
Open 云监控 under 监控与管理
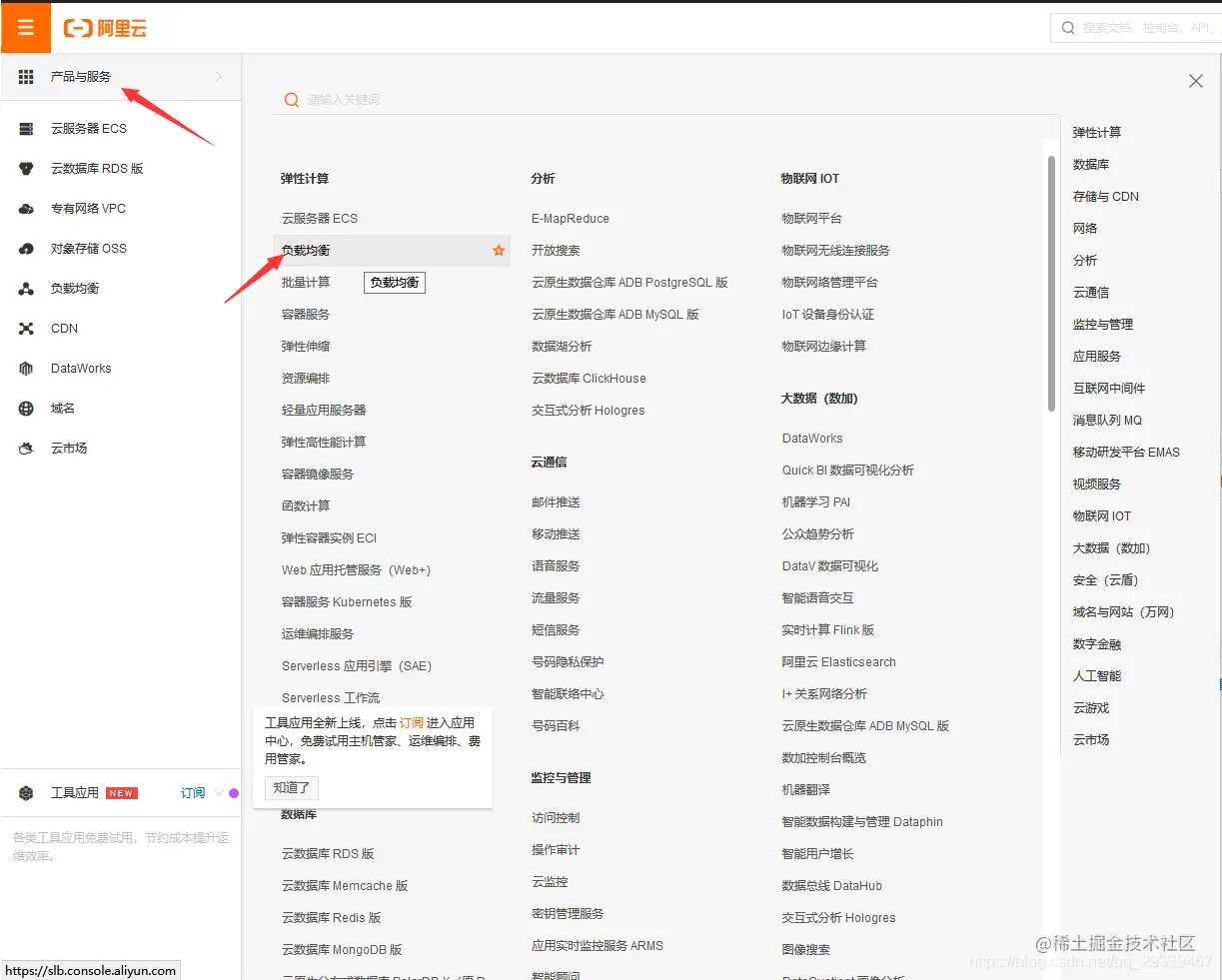point(550,882)
